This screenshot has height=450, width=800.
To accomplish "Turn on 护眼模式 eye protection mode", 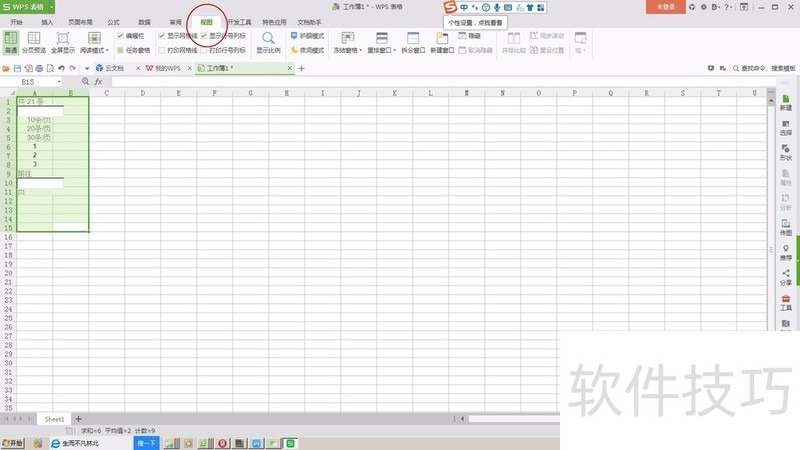I will click(x=307, y=36).
